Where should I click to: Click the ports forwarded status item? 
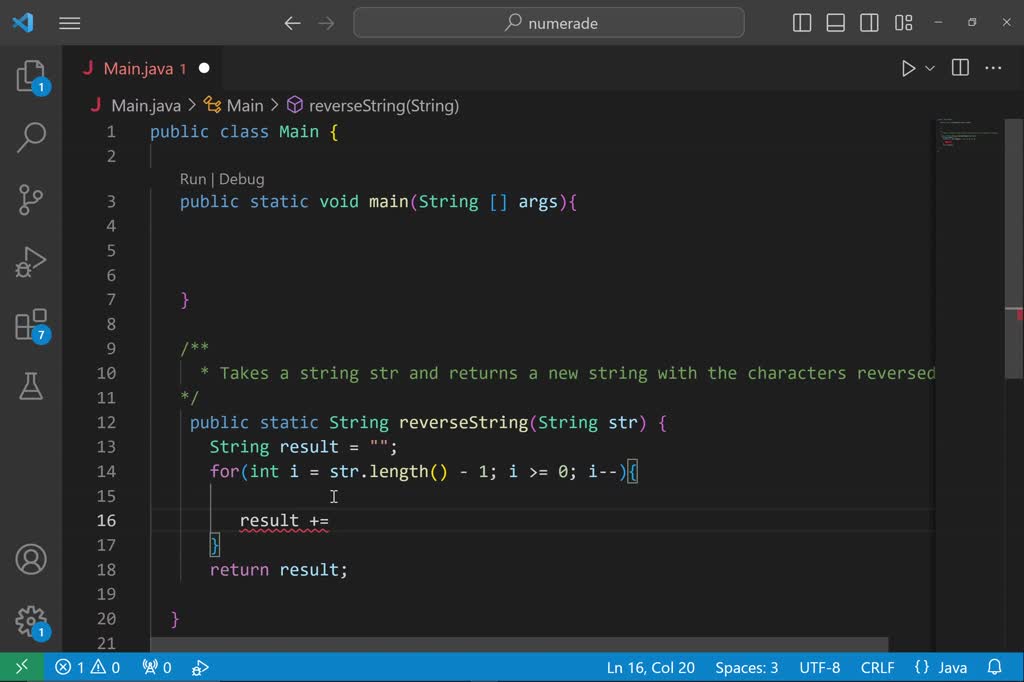coord(157,667)
